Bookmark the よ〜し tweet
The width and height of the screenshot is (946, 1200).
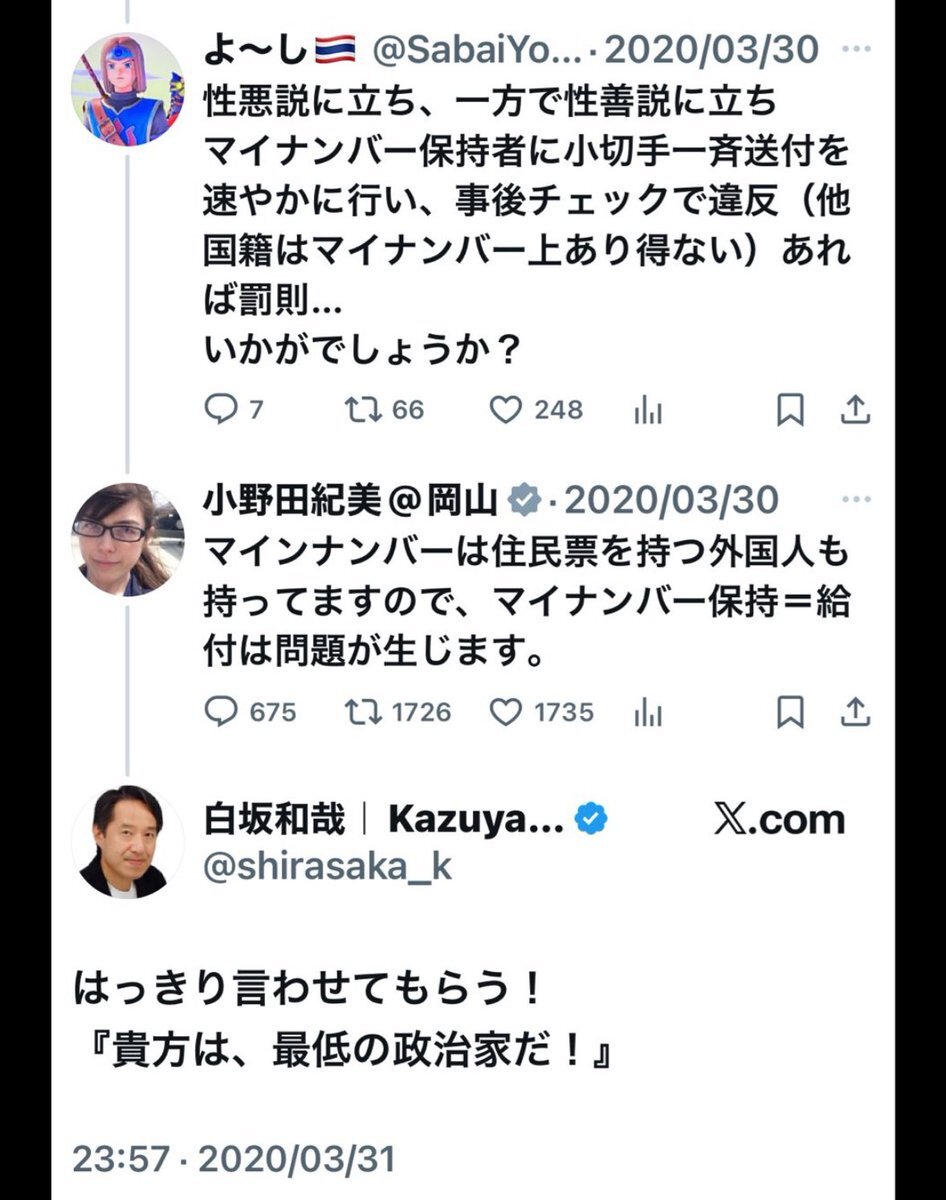[790, 410]
